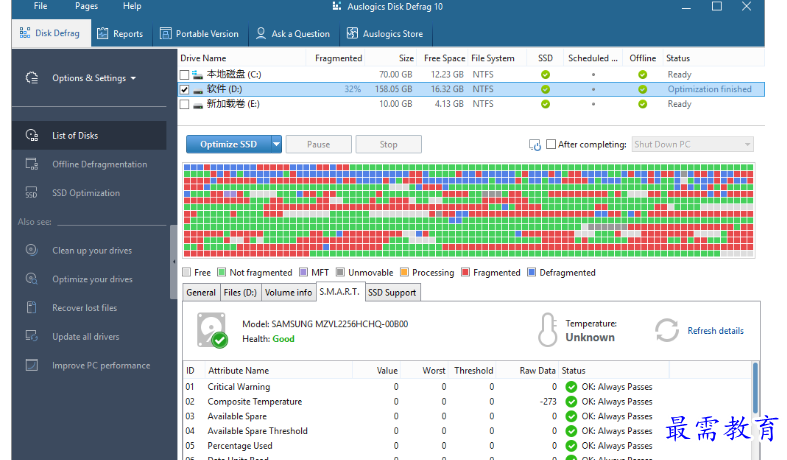Click the Improve PC performance icon
Screen dimensions: 787x460
tap(32, 365)
